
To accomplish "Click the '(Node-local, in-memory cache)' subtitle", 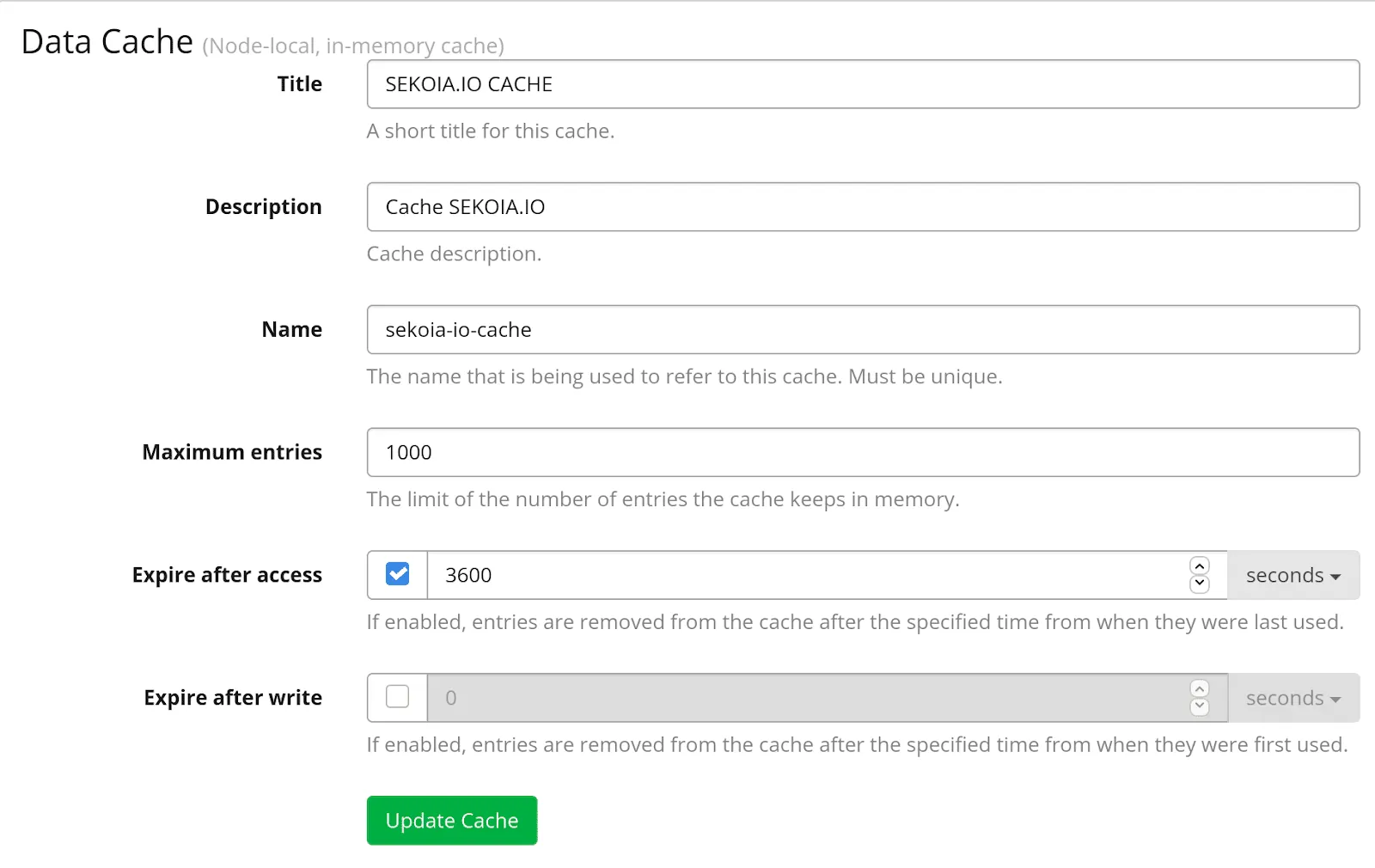I will pyautogui.click(x=353, y=46).
